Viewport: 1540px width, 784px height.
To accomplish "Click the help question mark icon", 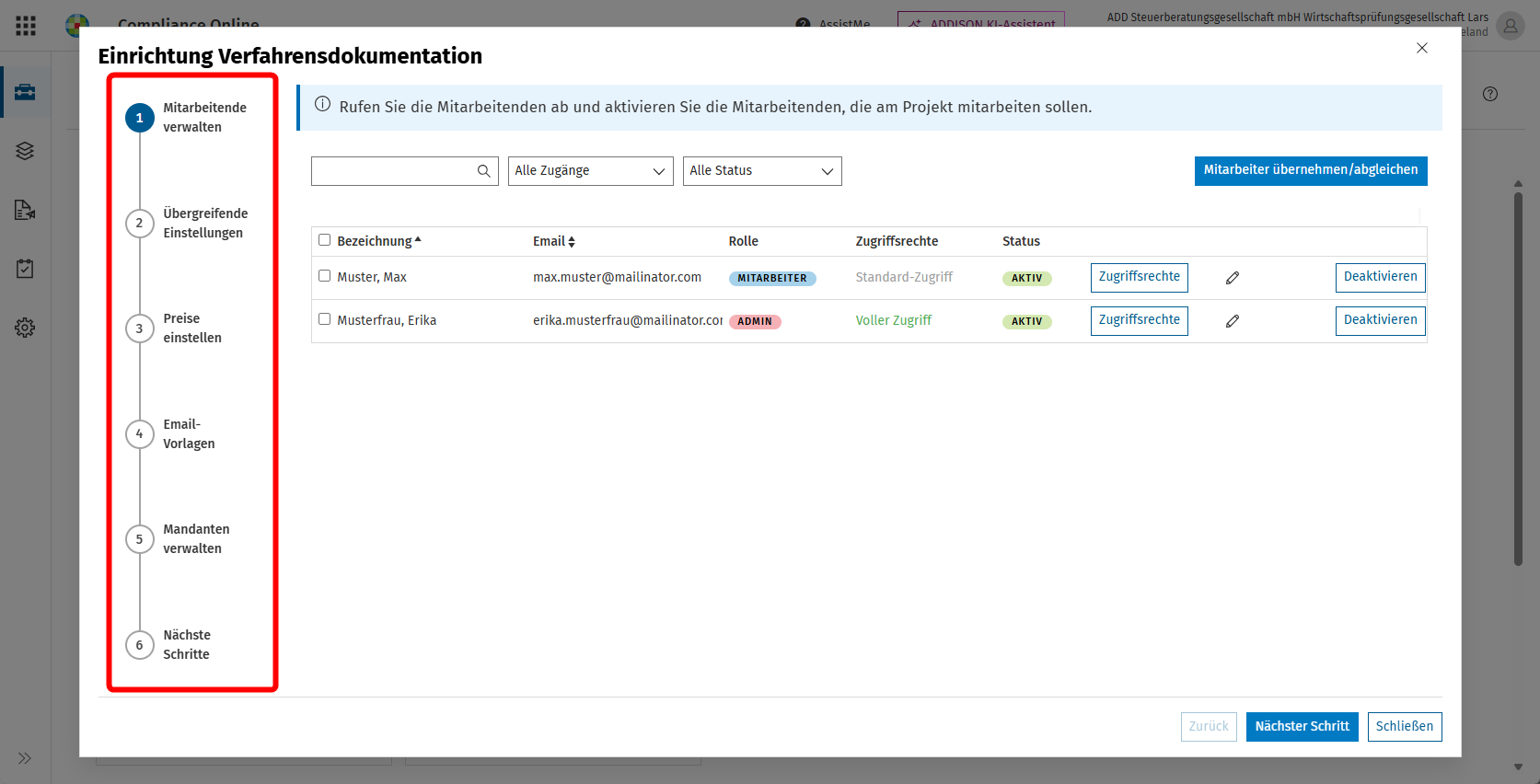I will tap(1490, 94).
